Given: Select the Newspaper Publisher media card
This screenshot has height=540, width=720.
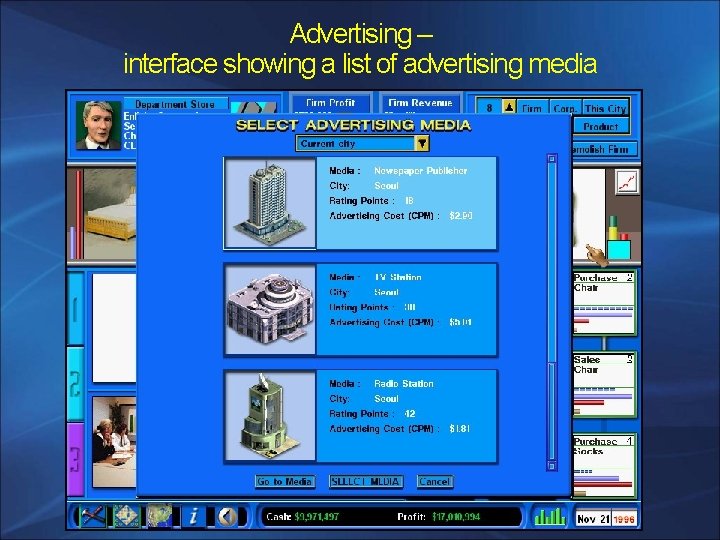Looking at the screenshot, I should (x=360, y=203).
